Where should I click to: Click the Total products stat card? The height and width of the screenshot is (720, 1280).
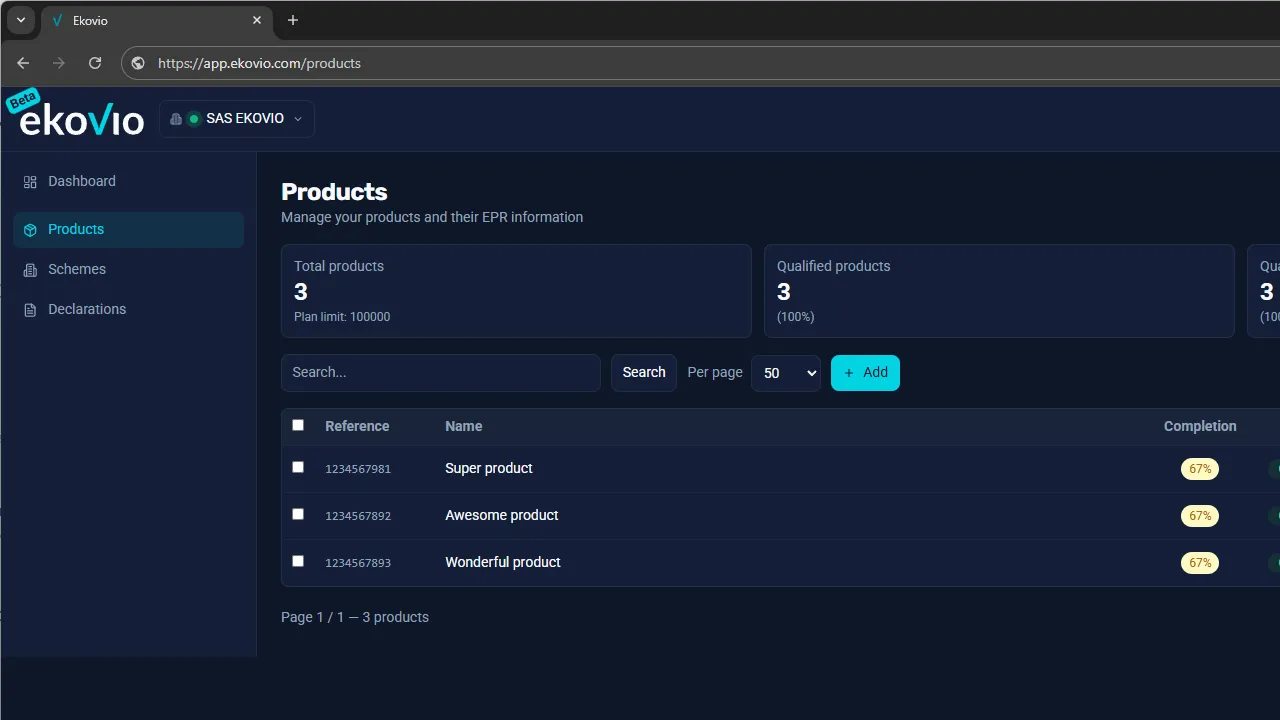516,291
